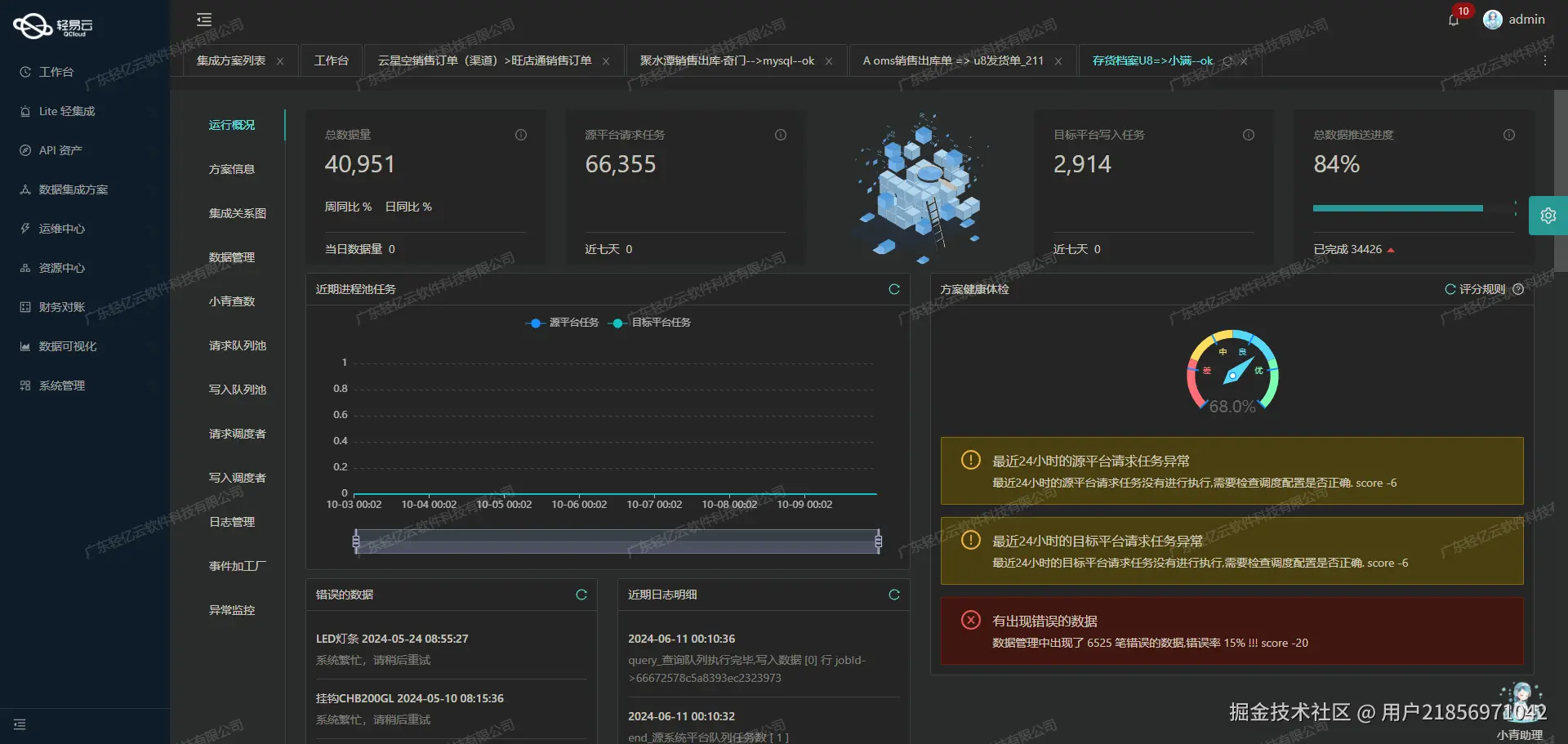Collapse the panel via the bottom-left chevron icon
Image resolution: width=1568 pixels, height=744 pixels.
pyautogui.click(x=20, y=724)
